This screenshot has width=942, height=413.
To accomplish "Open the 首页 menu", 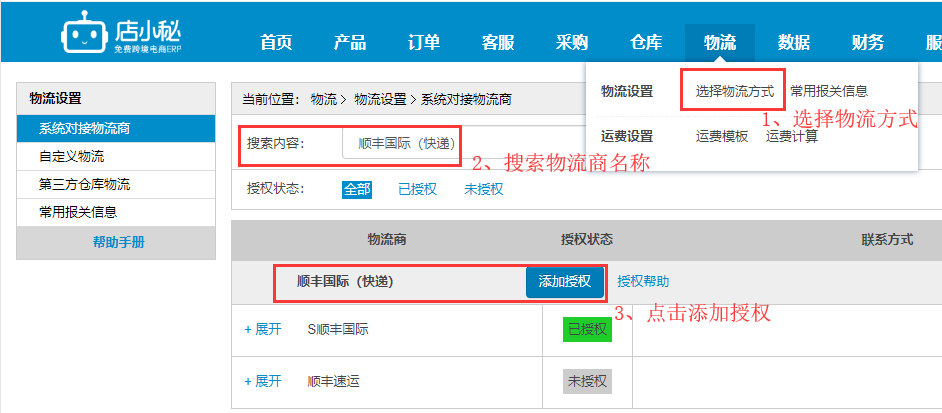I will coord(276,43).
